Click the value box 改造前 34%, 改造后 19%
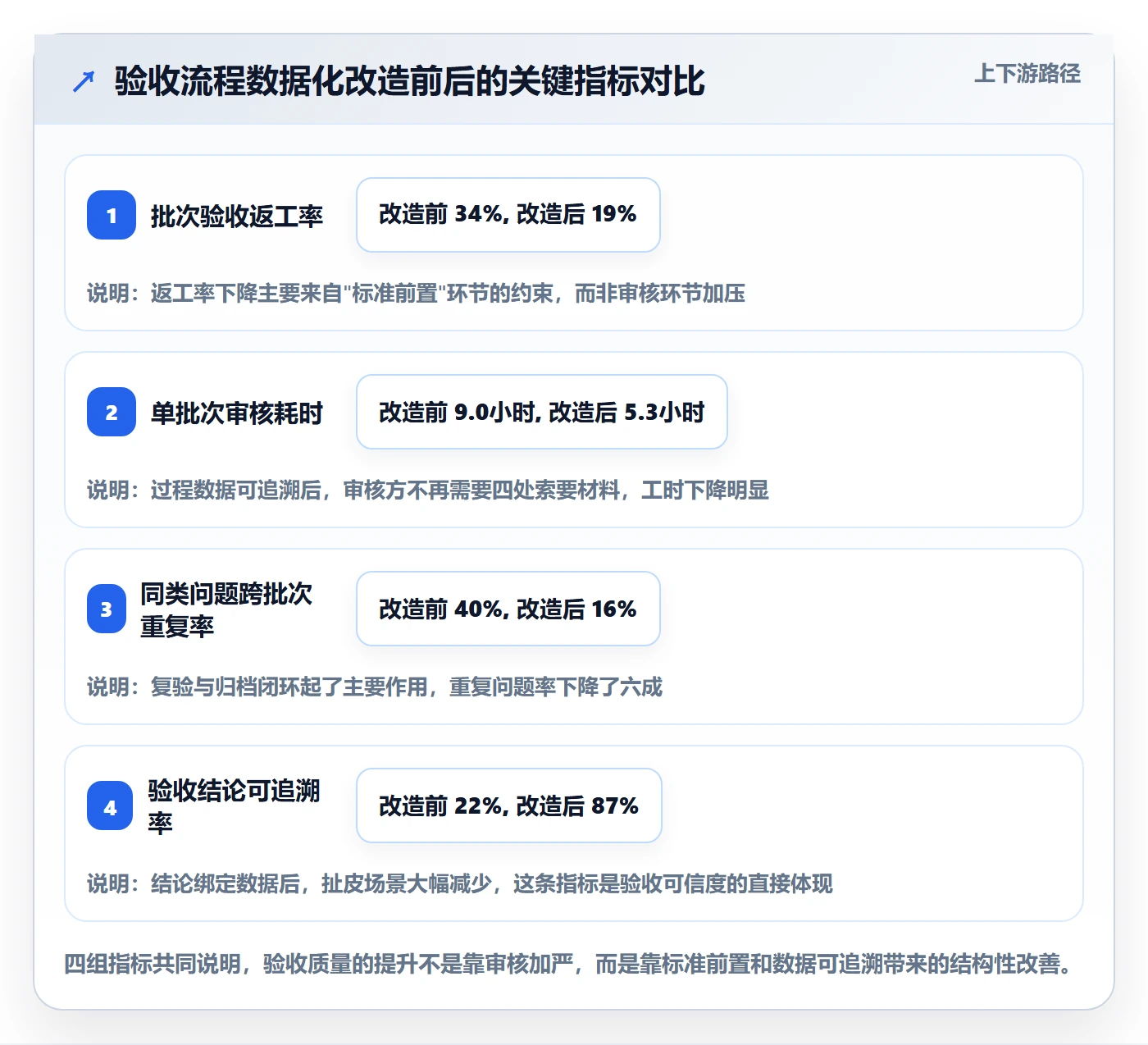The height and width of the screenshot is (1045, 1148). click(x=508, y=215)
